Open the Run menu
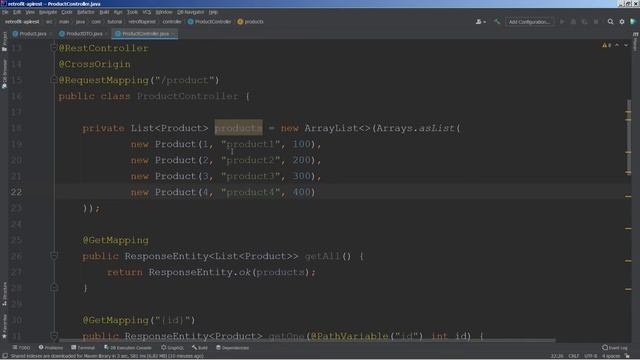 pyautogui.click(x=118, y=12)
